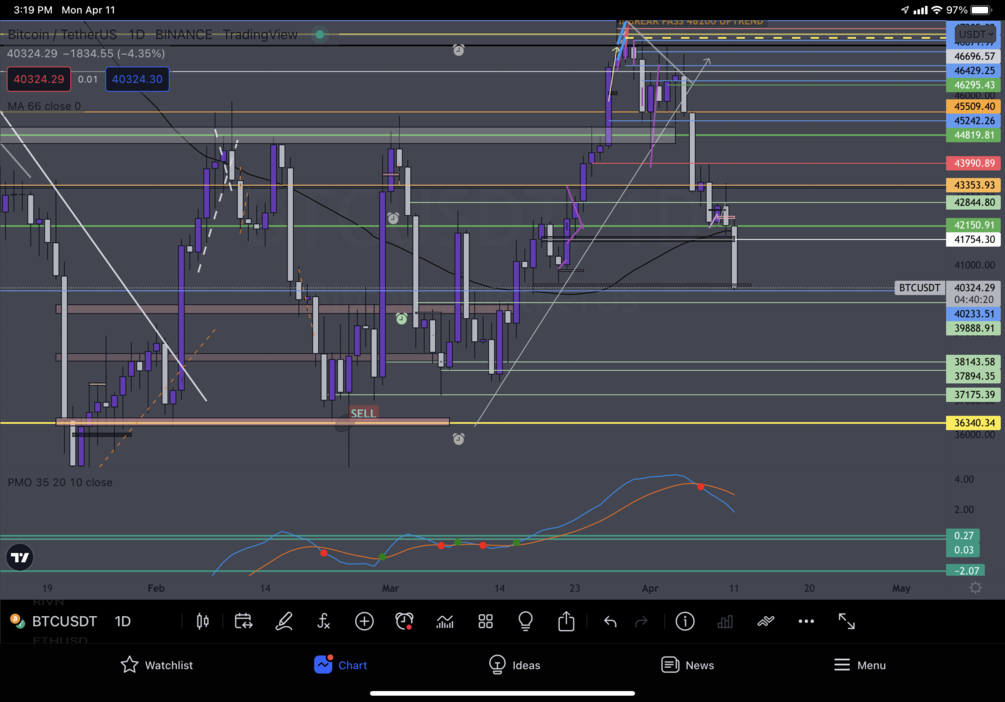Select the red 43990.89 price label

point(974,163)
